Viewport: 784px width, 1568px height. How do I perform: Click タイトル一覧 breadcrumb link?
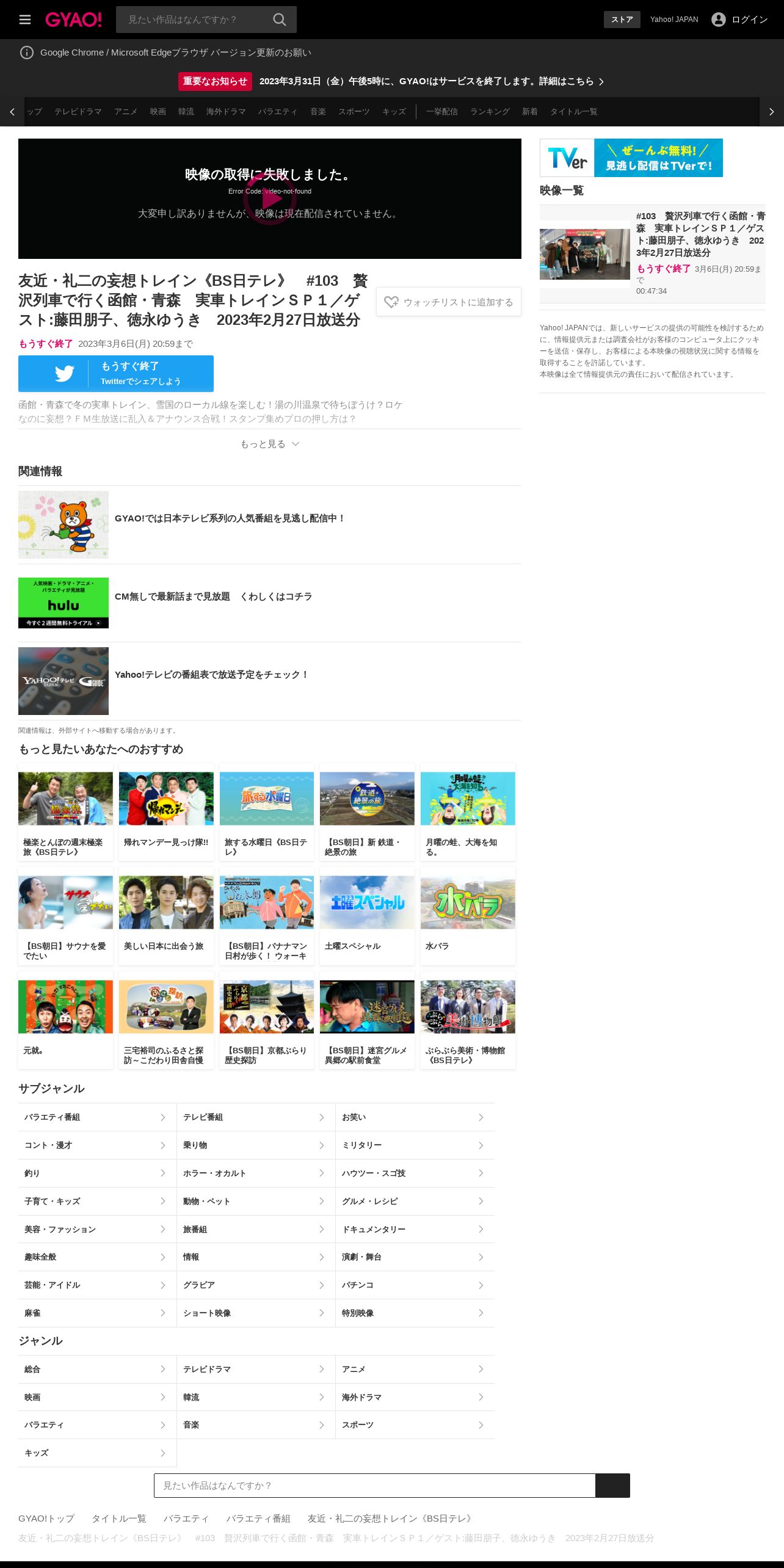tap(119, 1519)
